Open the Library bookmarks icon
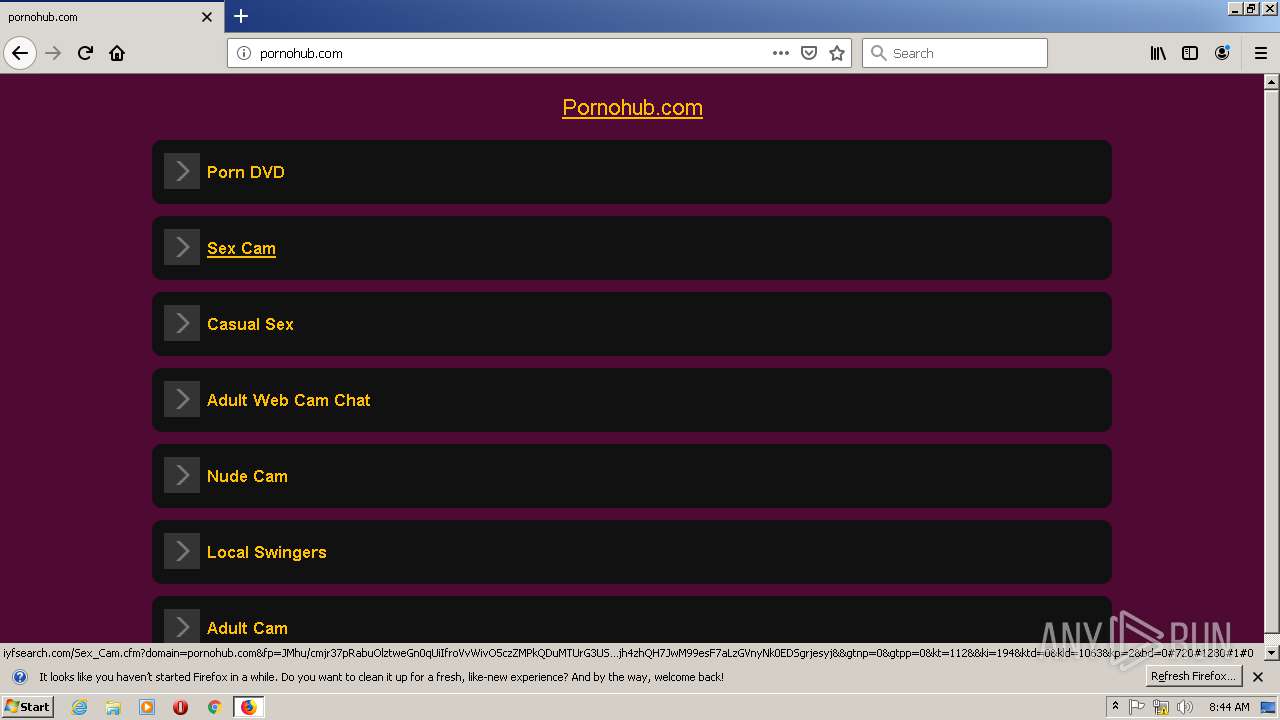 1158,53
